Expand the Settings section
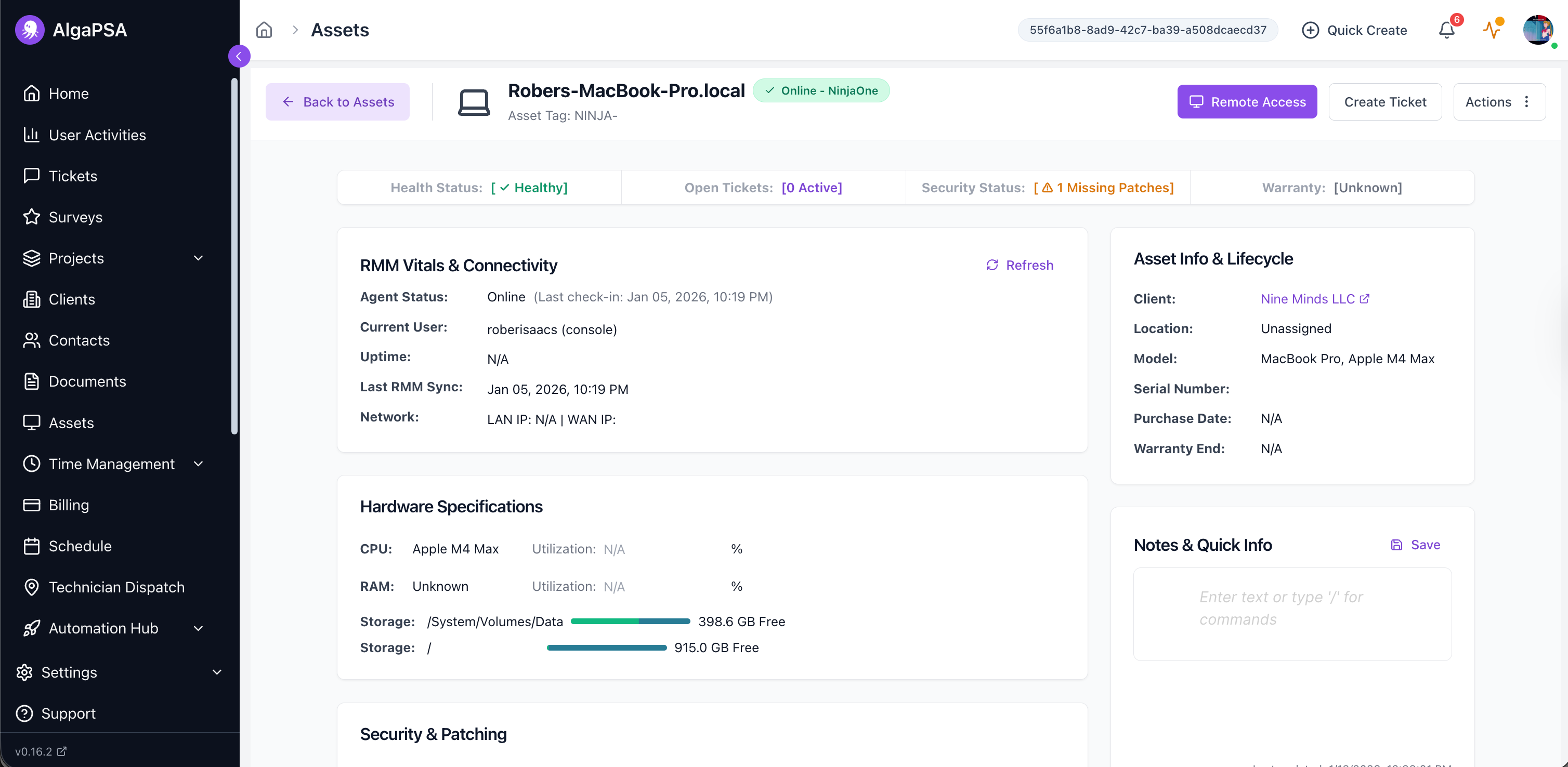1568x767 pixels. click(217, 671)
